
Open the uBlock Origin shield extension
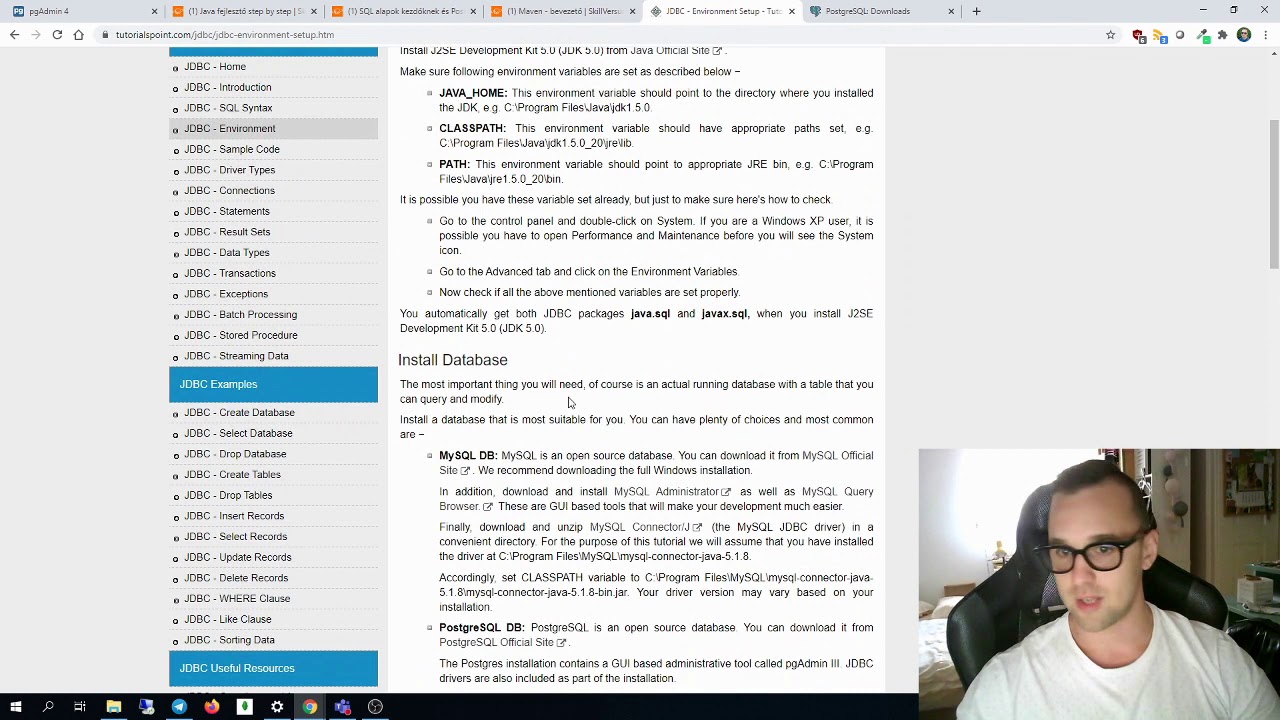pyautogui.click(x=1138, y=35)
